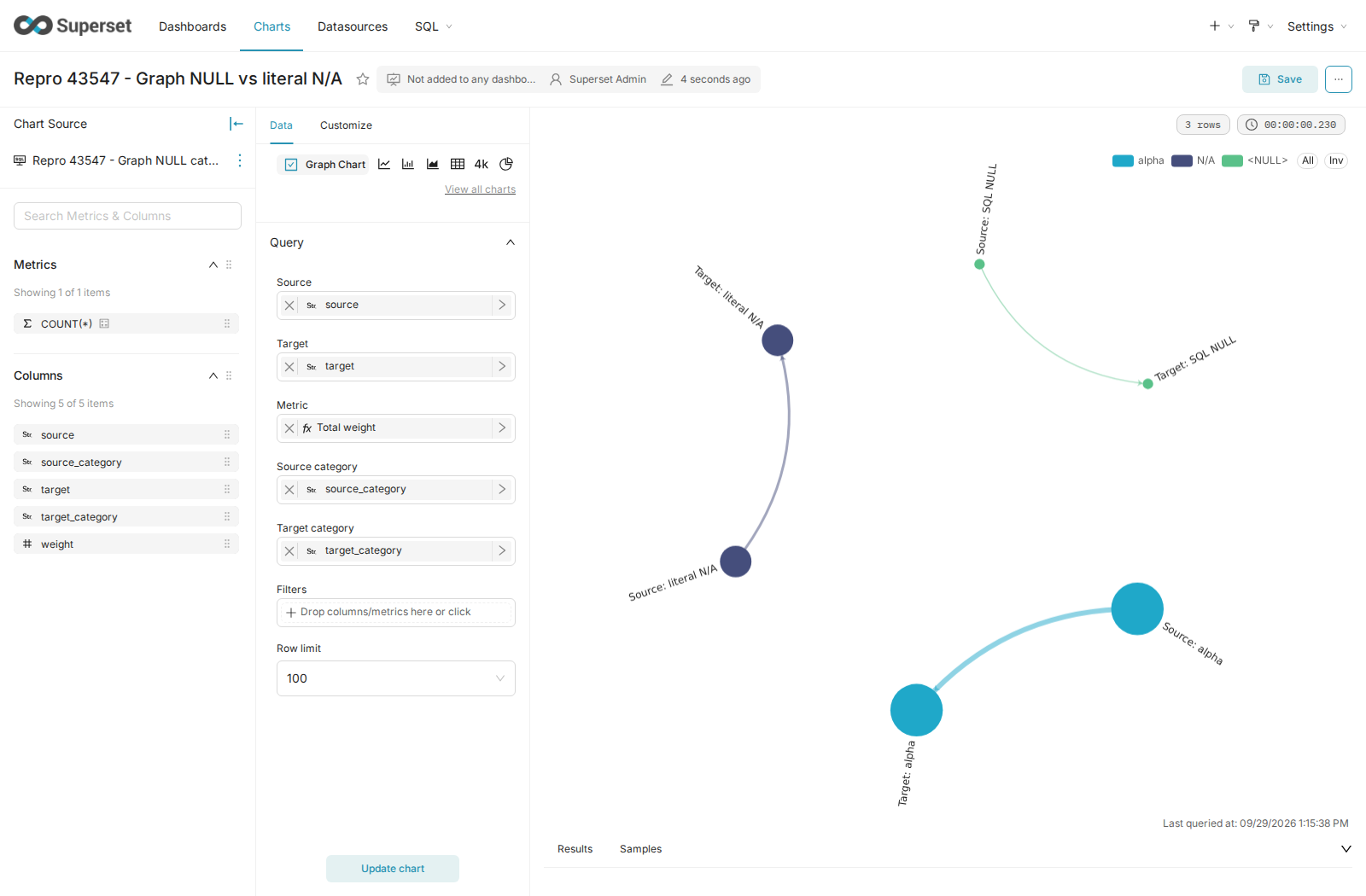Favorite the chart with star icon
The image size is (1366, 896).
pos(363,79)
